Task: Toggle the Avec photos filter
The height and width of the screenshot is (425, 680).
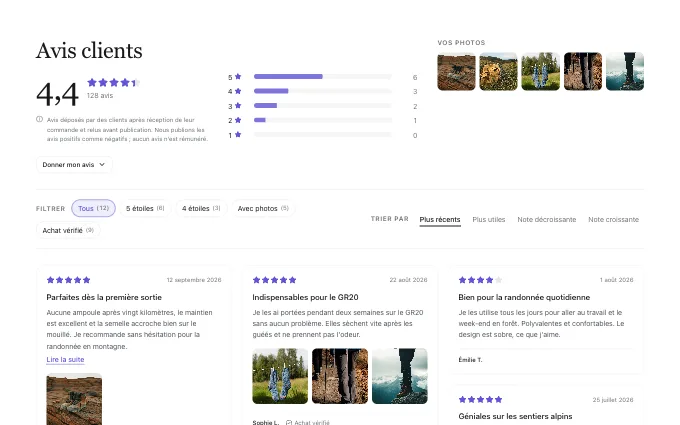Action: [x=263, y=208]
